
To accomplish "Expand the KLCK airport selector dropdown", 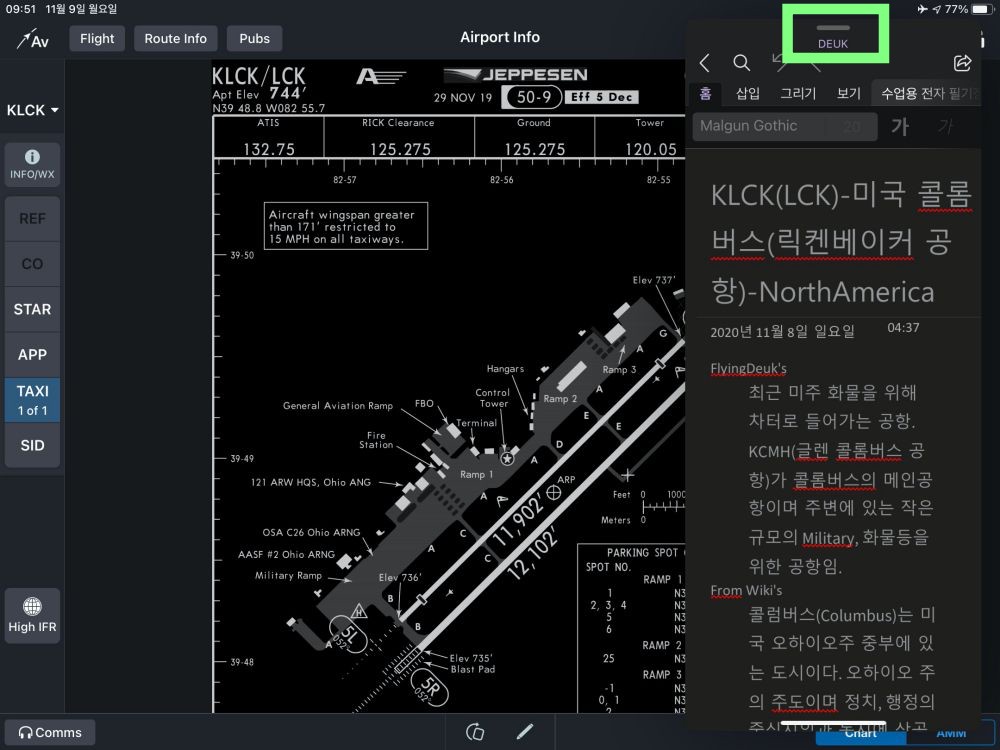I will click(x=32, y=110).
